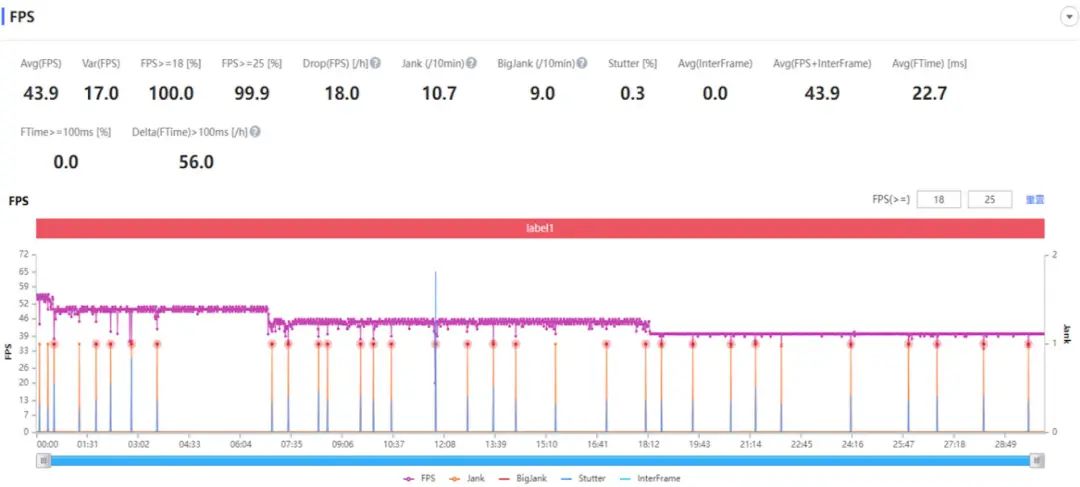Click the FPS threshold field showing 18
The height and width of the screenshot is (487, 1080).
coord(939,200)
